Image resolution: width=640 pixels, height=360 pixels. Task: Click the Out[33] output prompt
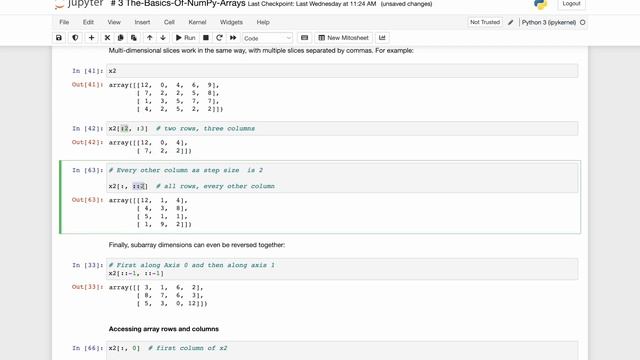coord(88,287)
